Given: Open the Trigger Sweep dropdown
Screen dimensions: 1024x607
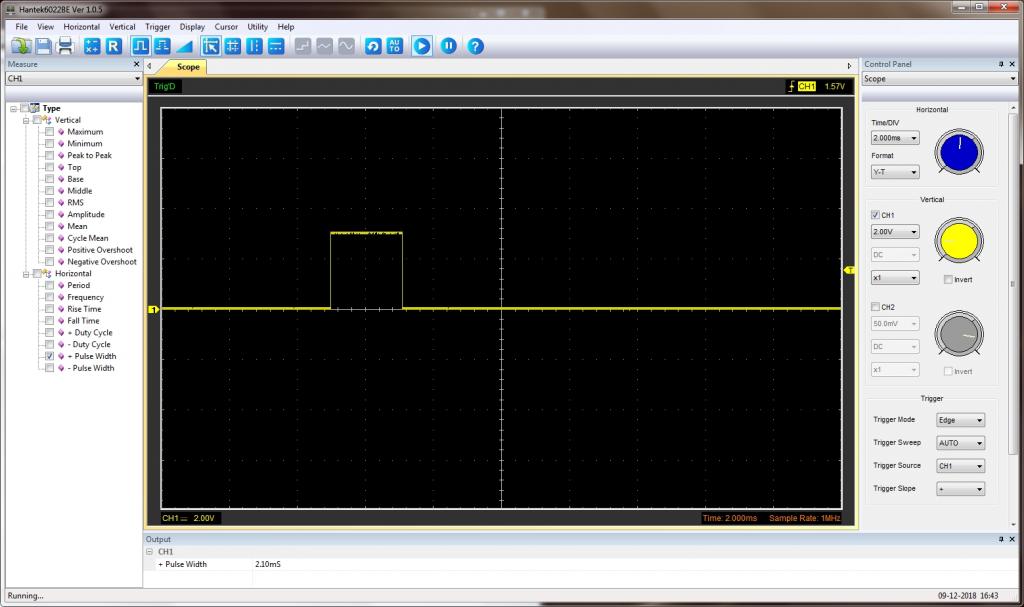Looking at the screenshot, I should (x=960, y=443).
